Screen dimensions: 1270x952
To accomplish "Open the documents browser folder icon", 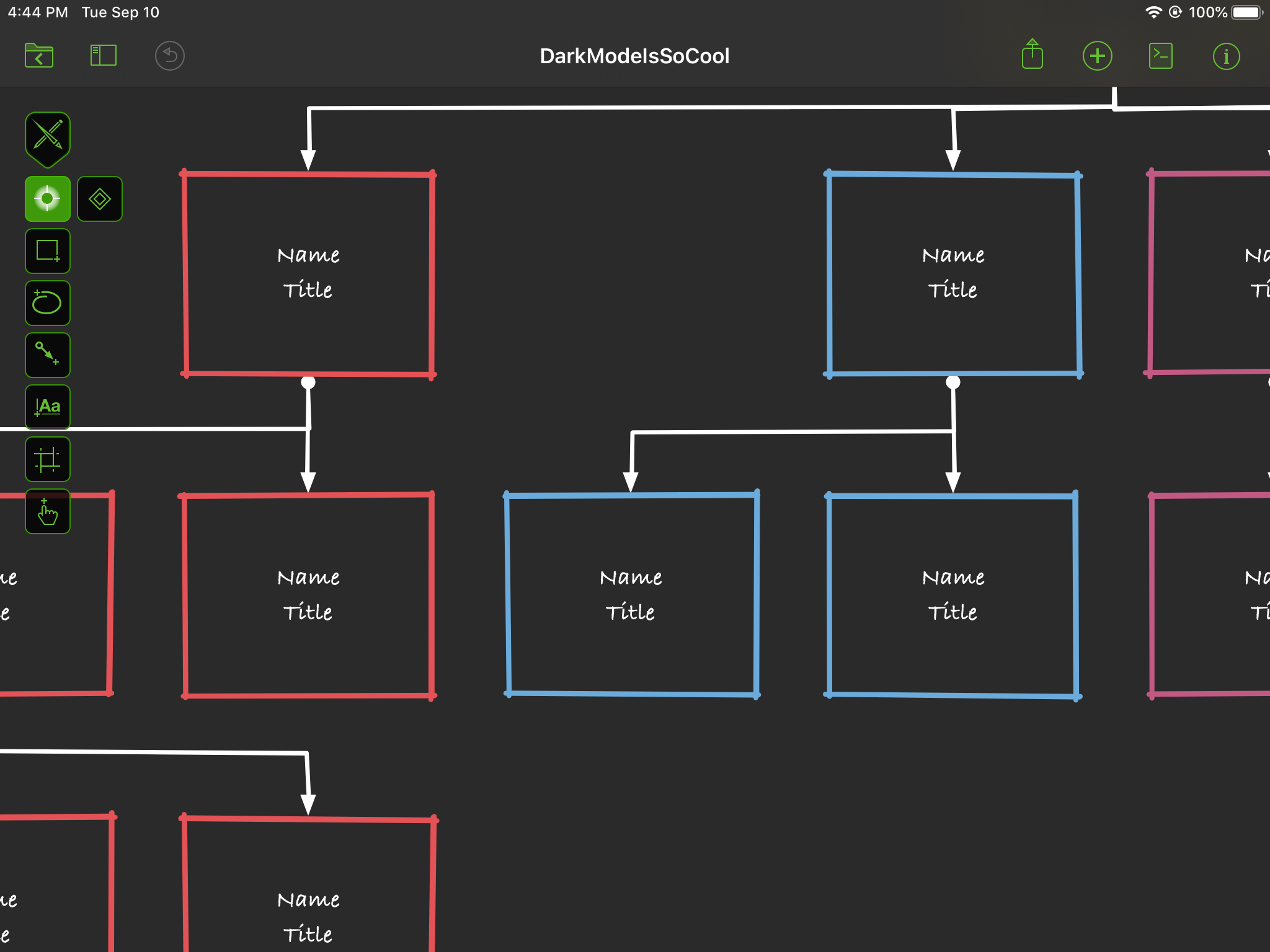I will pyautogui.click(x=39, y=56).
